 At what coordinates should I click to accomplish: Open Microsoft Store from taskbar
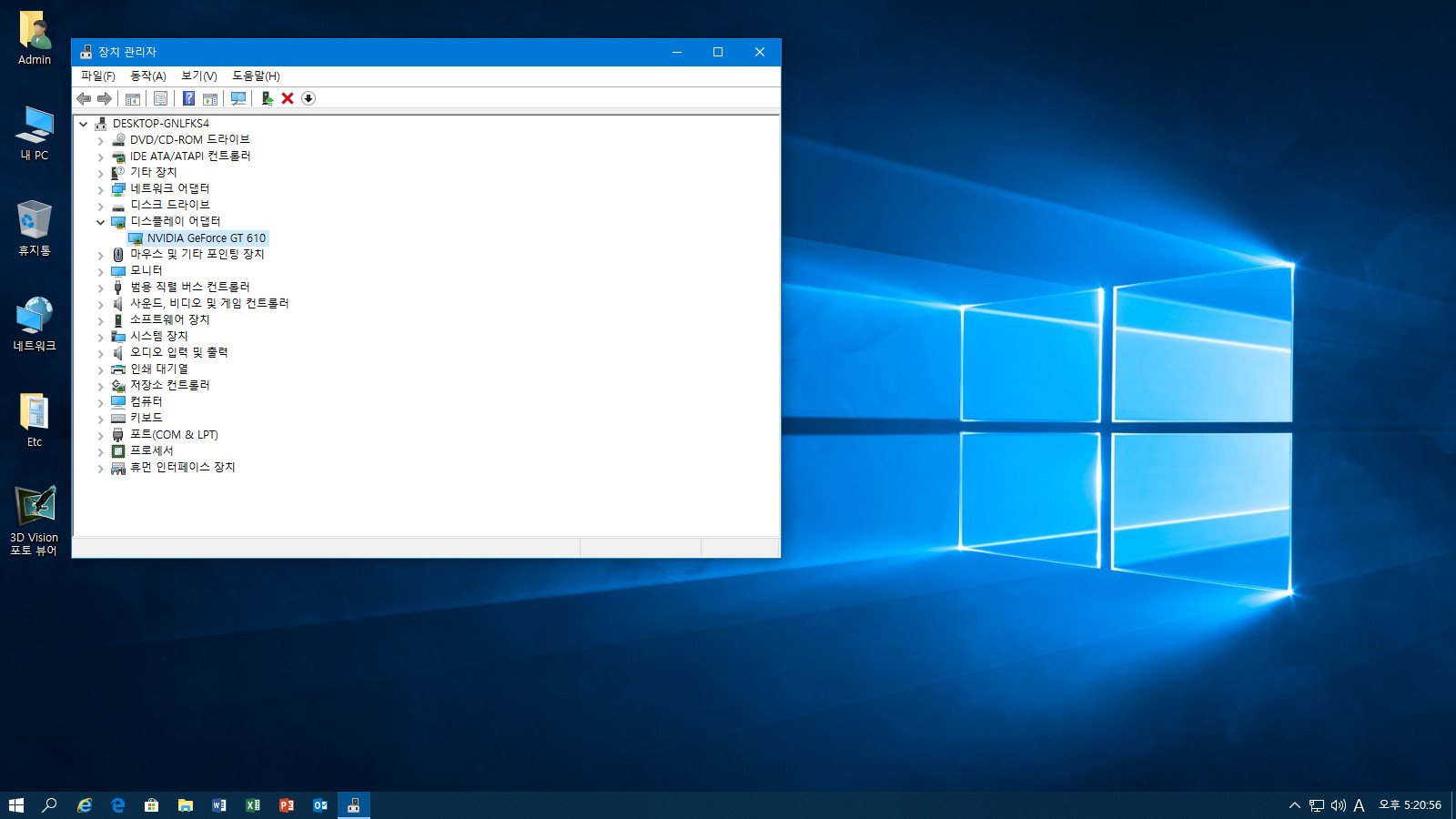click(152, 805)
